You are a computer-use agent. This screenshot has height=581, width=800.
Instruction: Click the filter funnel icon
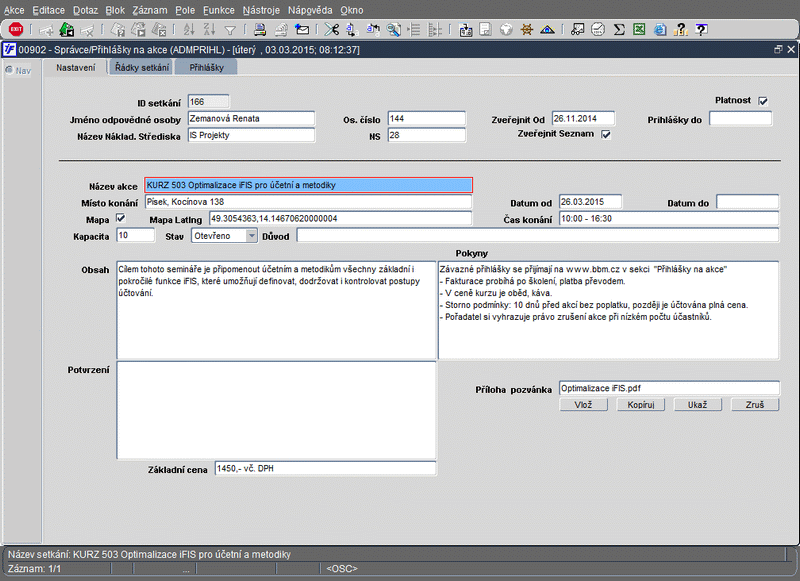tap(230, 31)
